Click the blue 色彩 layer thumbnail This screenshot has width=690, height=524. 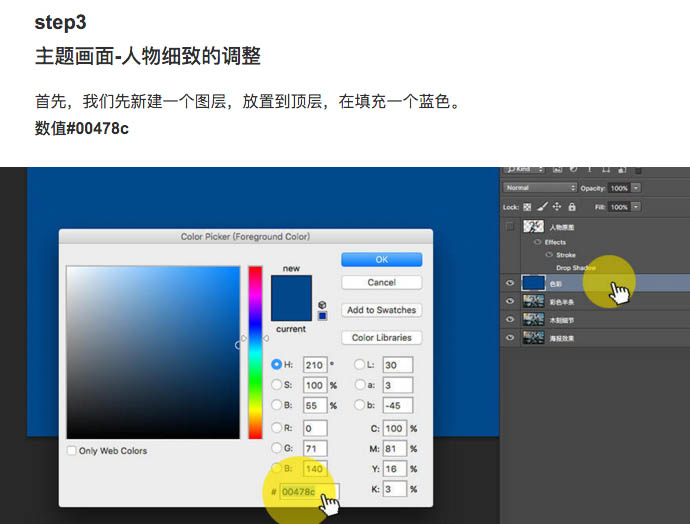click(x=533, y=283)
